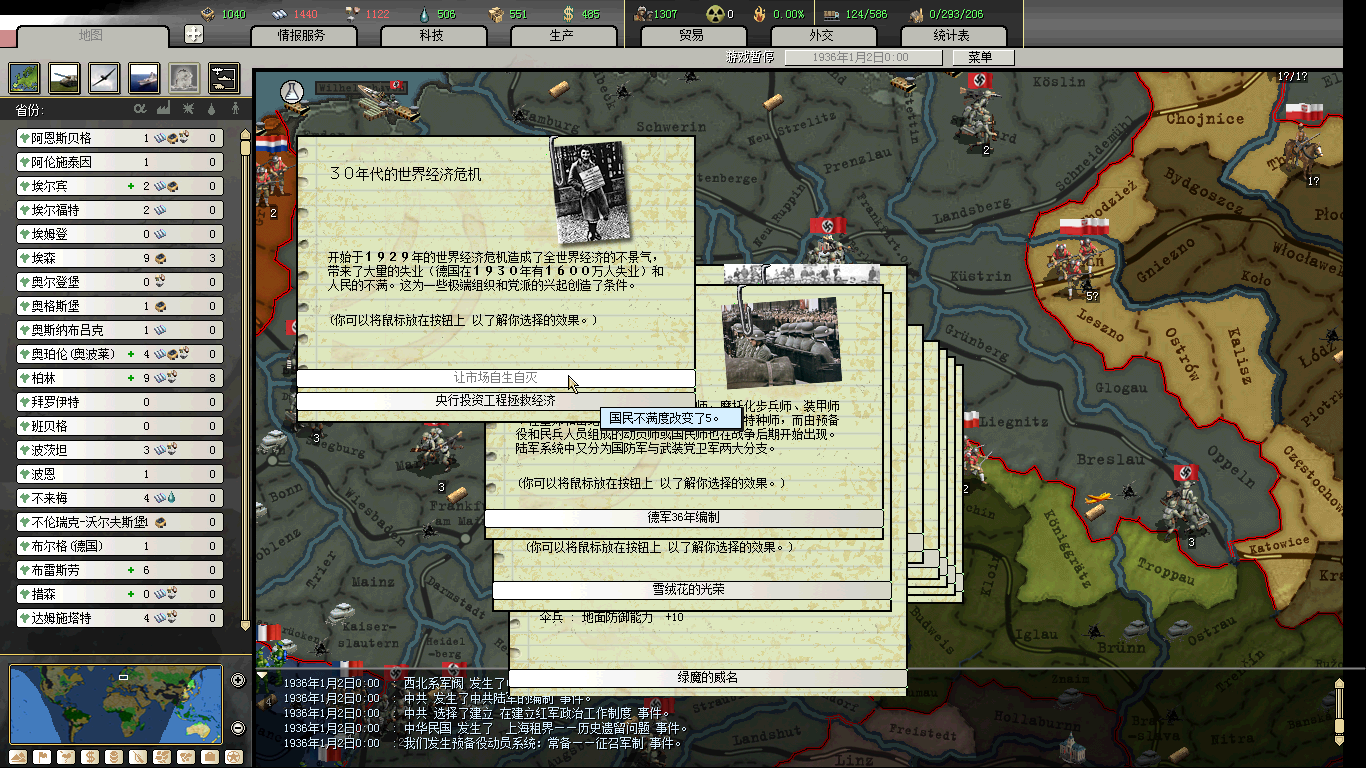Select province 阿伦施泰因 in list
1366x768 pixels.
click(119, 162)
